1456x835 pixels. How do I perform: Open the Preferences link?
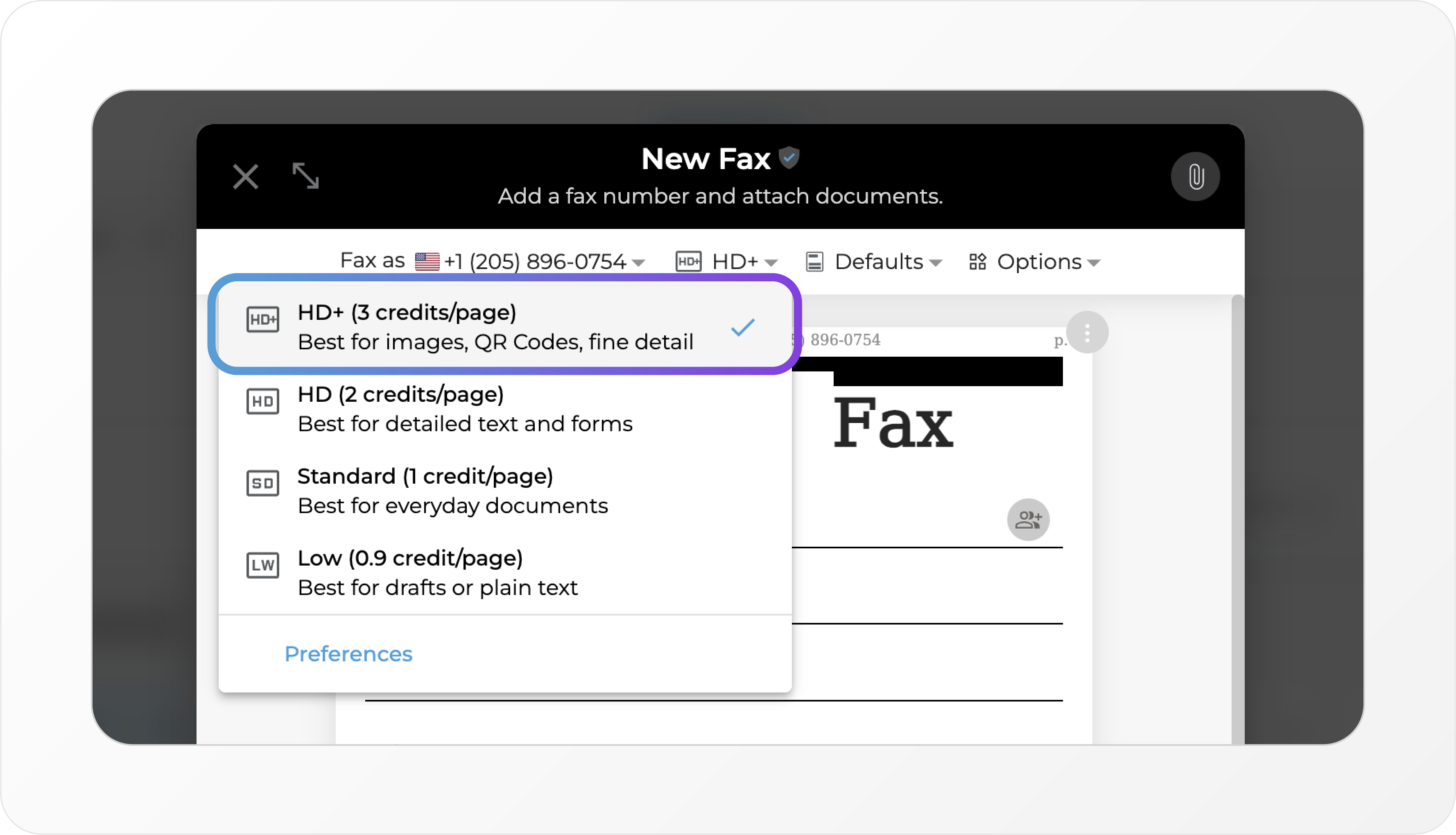[x=348, y=654]
